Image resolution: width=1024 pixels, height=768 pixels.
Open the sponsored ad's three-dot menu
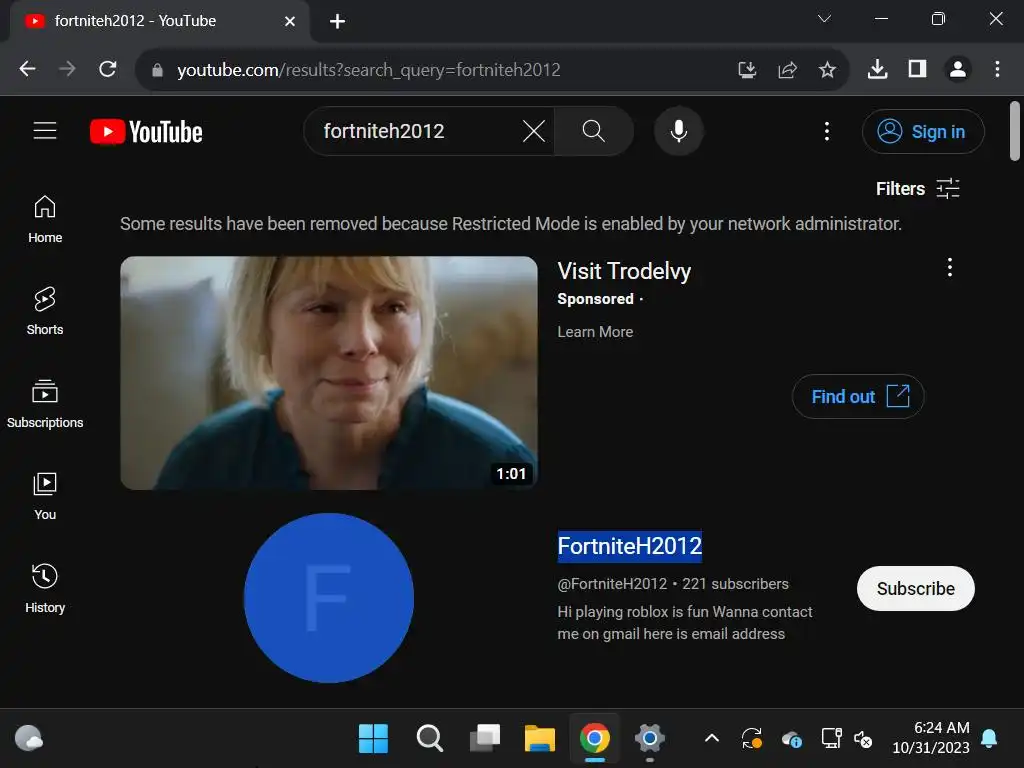[x=950, y=267]
